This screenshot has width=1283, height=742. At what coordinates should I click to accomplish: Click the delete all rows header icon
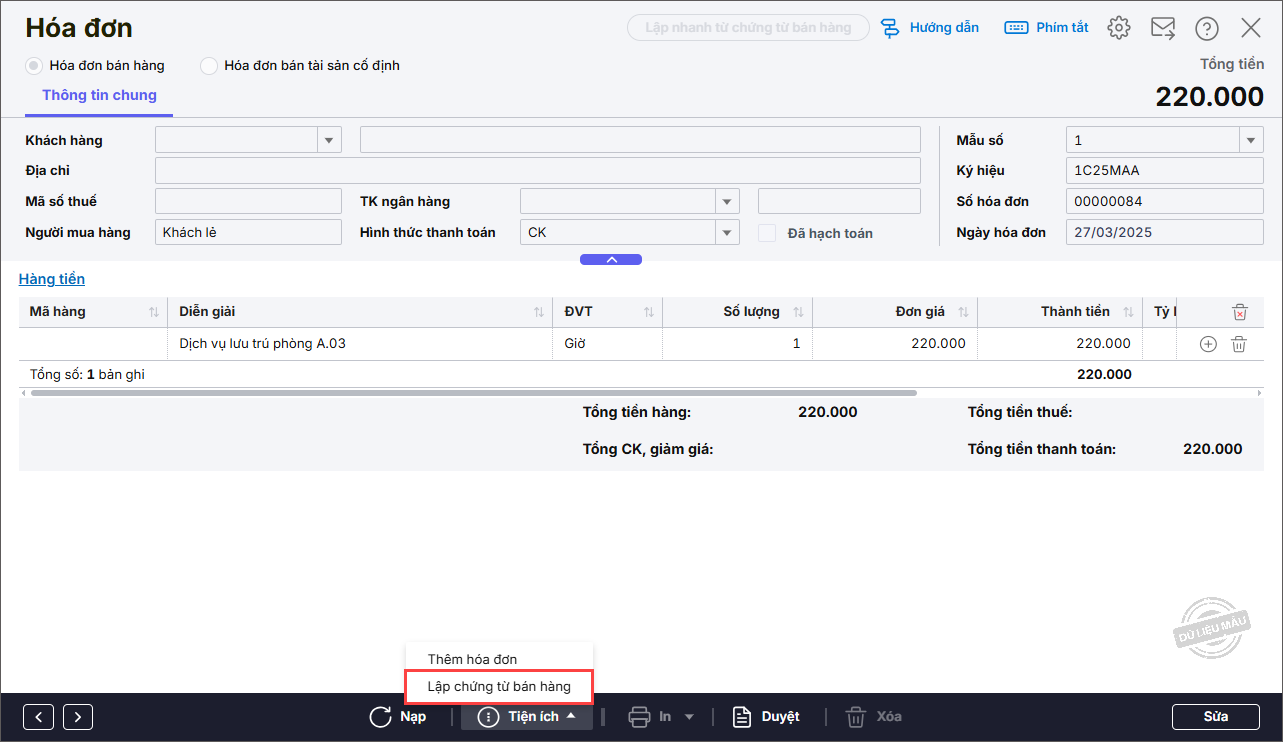pos(1240,312)
